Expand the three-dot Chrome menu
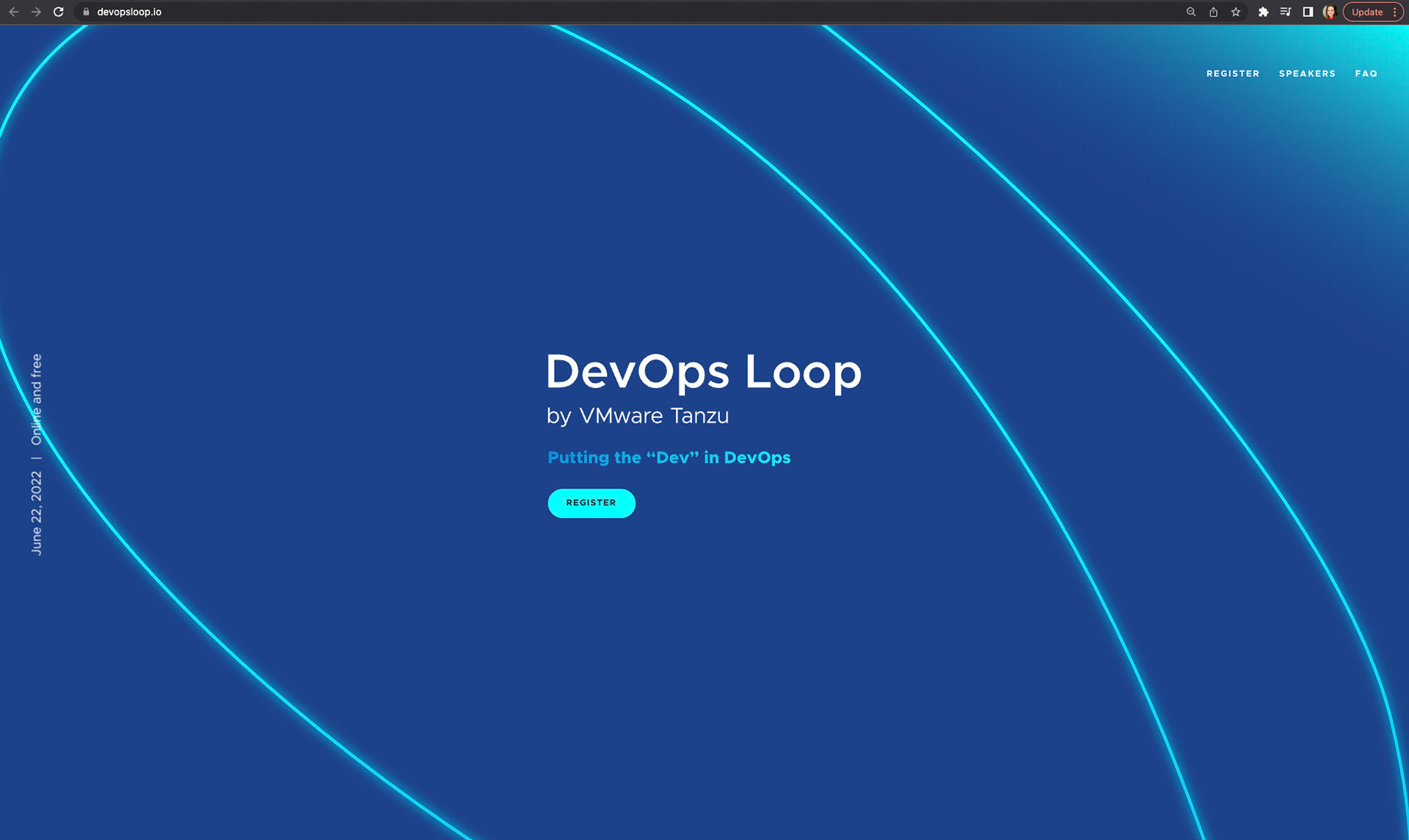The height and width of the screenshot is (840, 1409). click(x=1394, y=12)
